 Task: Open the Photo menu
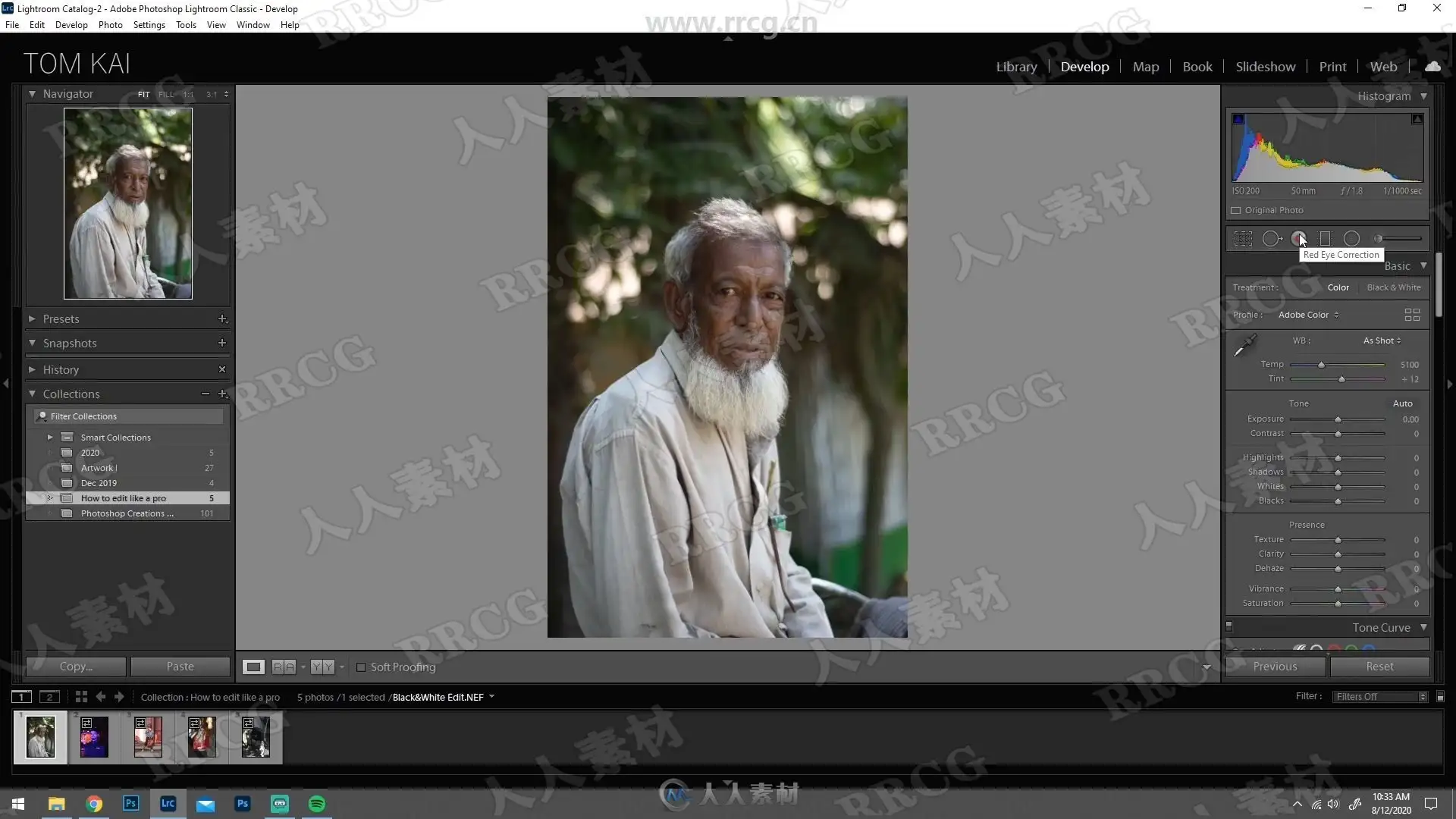coord(110,25)
